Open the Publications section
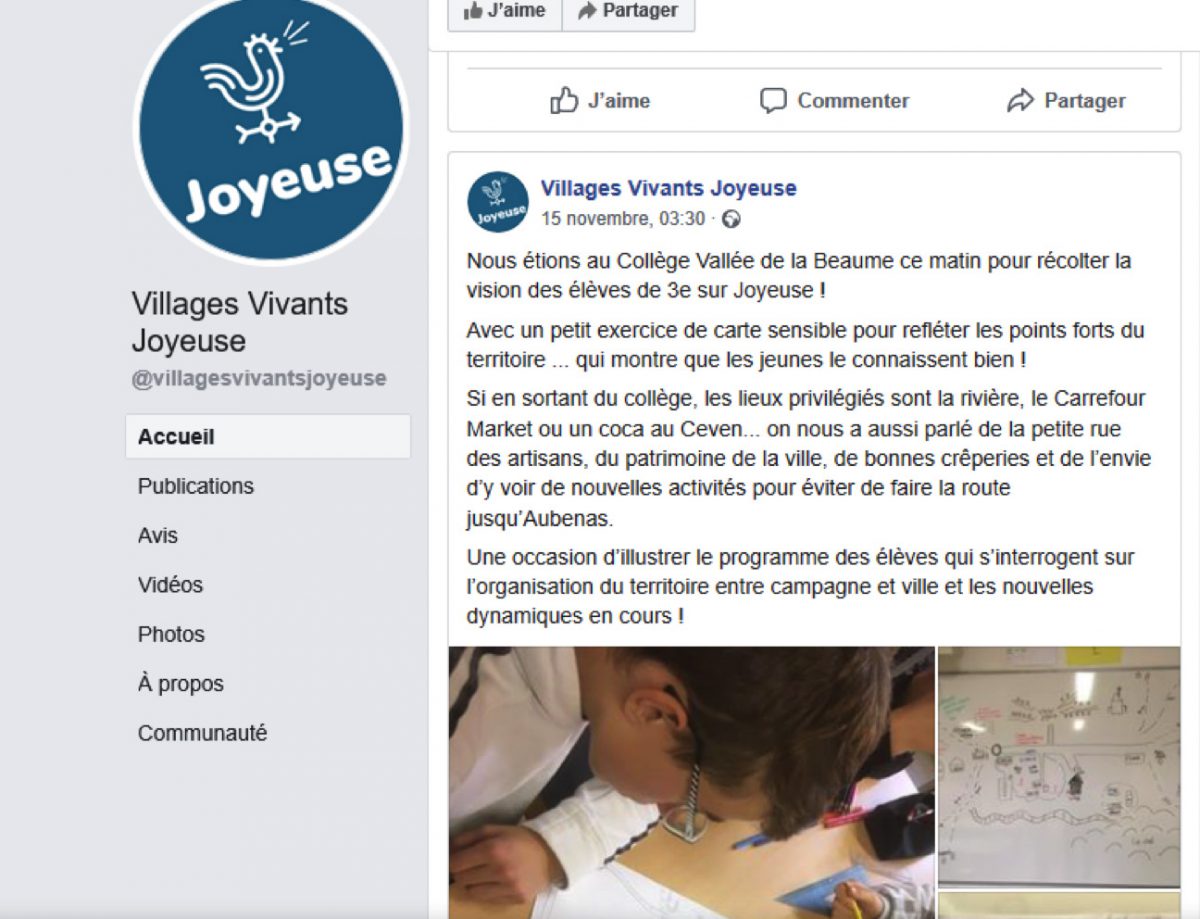This screenshot has height=919, width=1200. (x=196, y=486)
